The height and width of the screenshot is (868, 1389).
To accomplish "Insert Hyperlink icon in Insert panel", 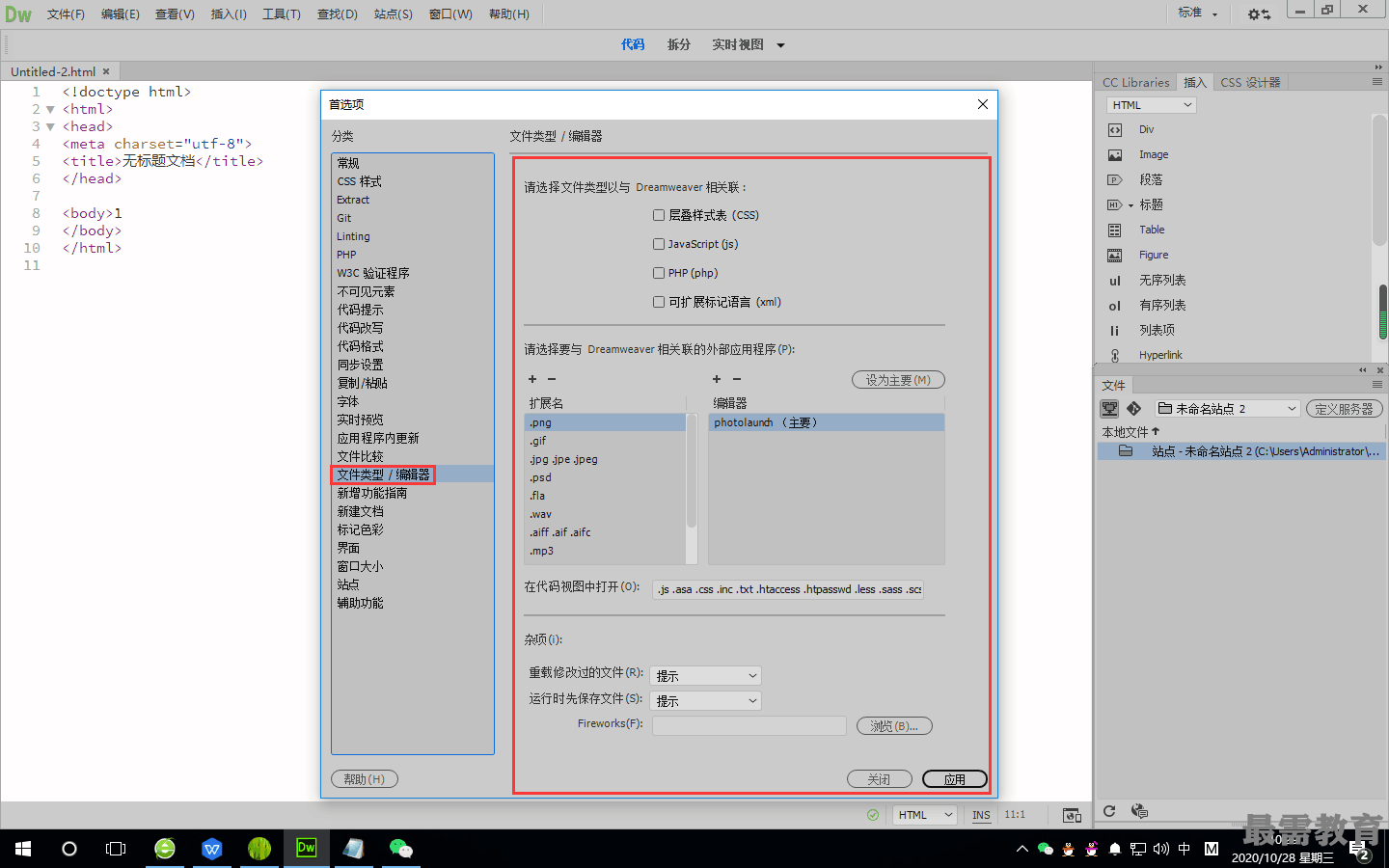I will click(x=1115, y=355).
